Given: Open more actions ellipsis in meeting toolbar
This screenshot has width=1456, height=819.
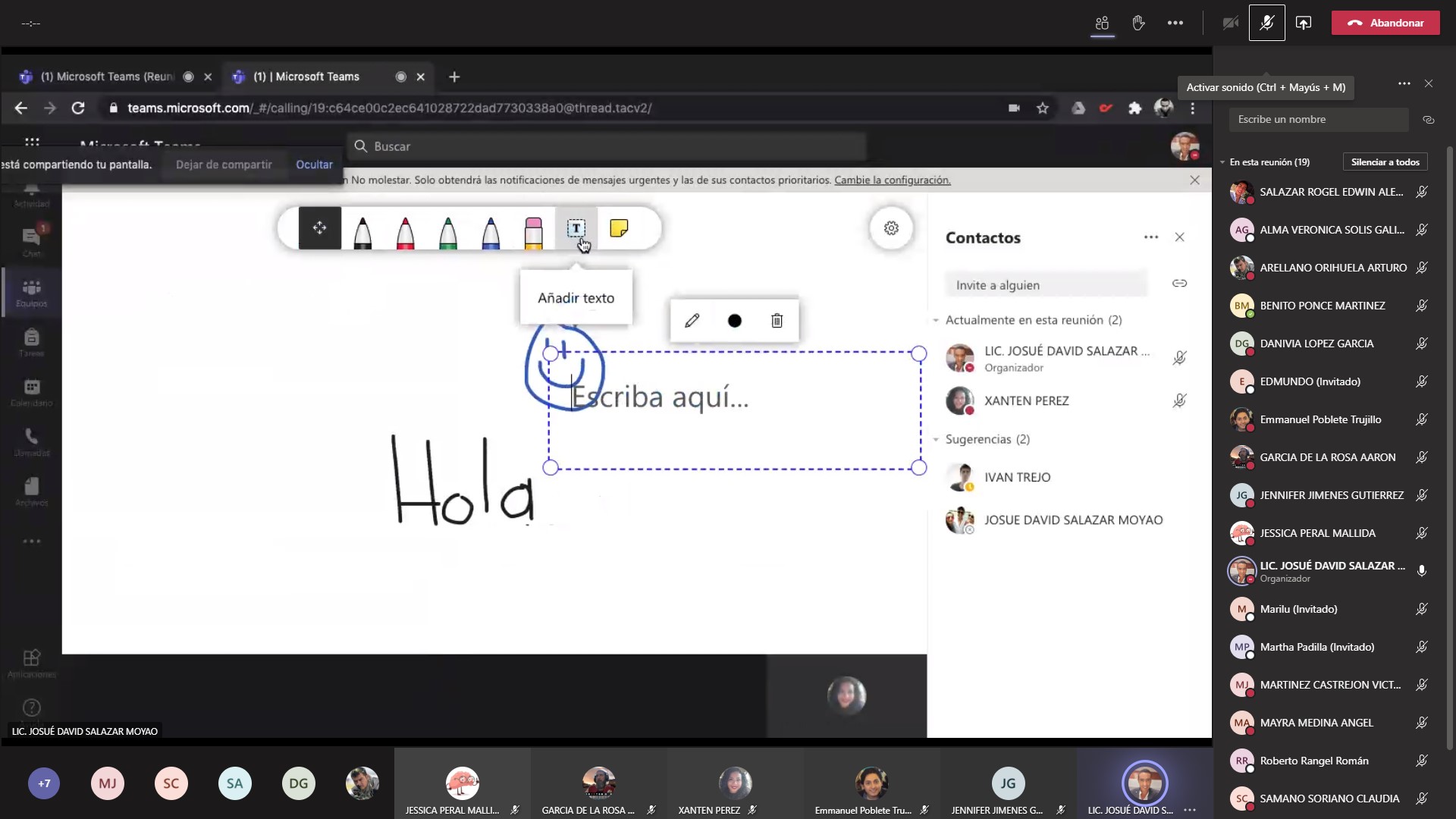Looking at the screenshot, I should [x=1175, y=23].
